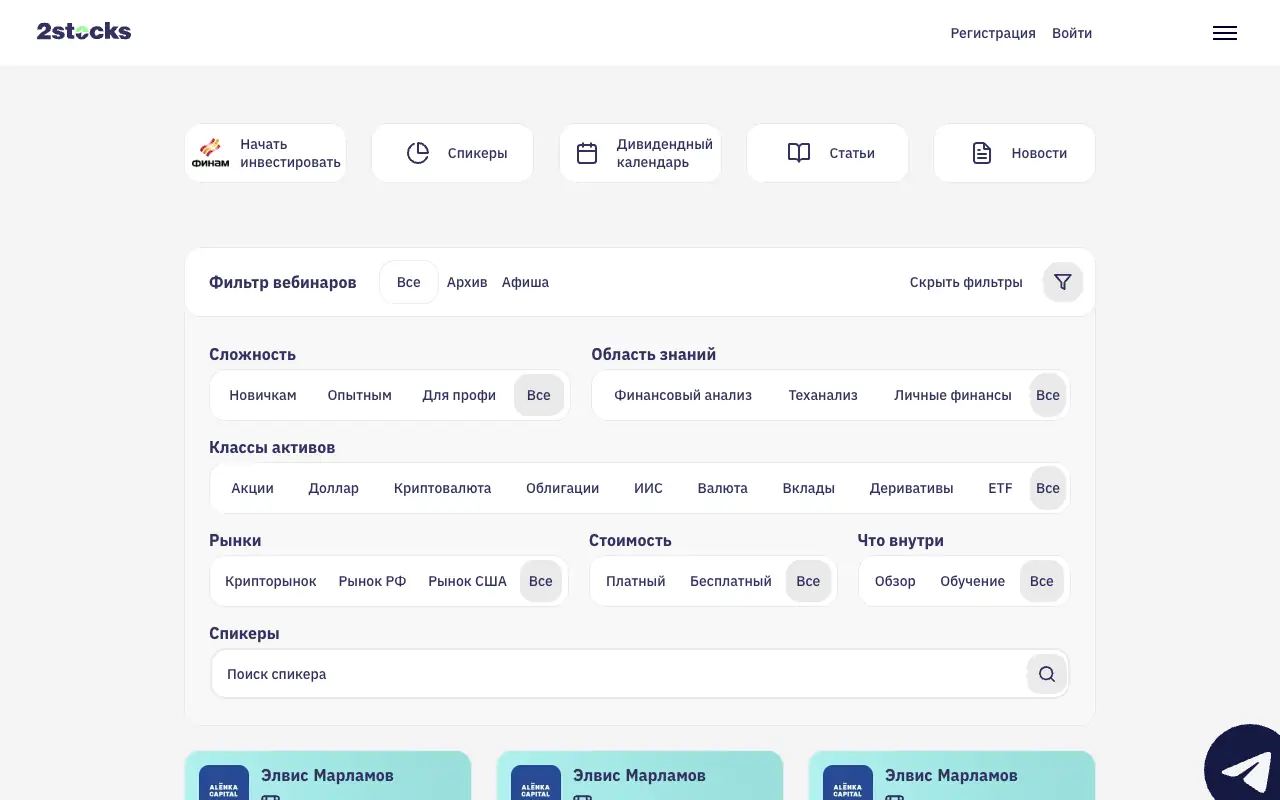Select Акции asset class
Viewport: 1280px width, 800px height.
pos(253,488)
